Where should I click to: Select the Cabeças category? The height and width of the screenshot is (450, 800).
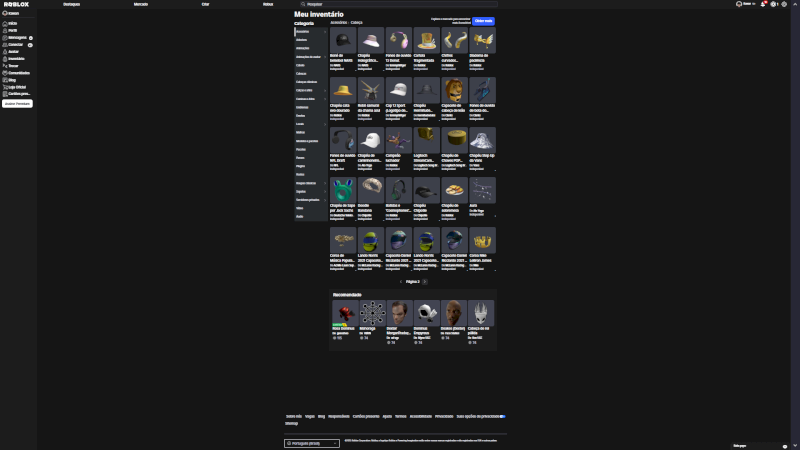pyautogui.click(x=301, y=73)
